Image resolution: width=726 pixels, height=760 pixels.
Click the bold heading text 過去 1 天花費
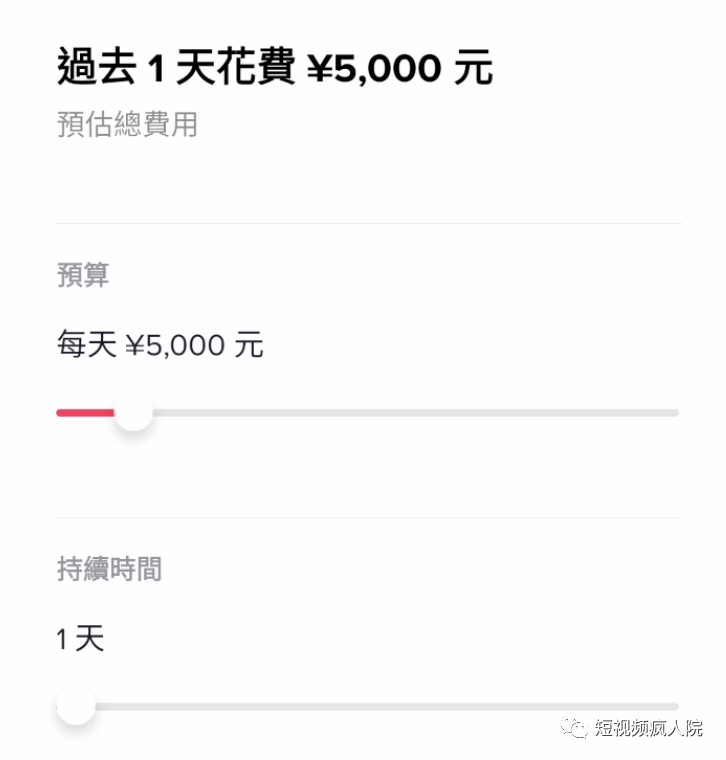pos(176,69)
